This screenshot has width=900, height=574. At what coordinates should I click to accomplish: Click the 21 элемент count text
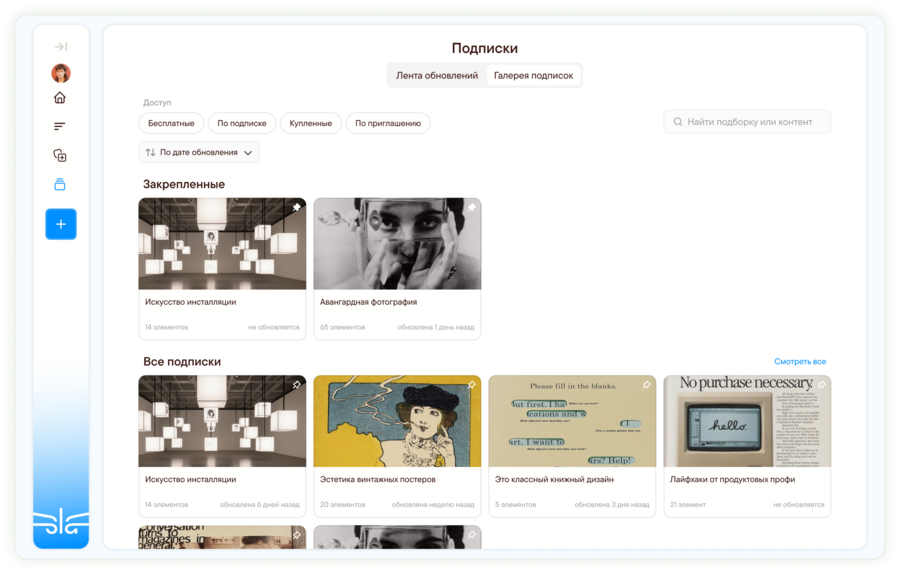[x=688, y=505]
